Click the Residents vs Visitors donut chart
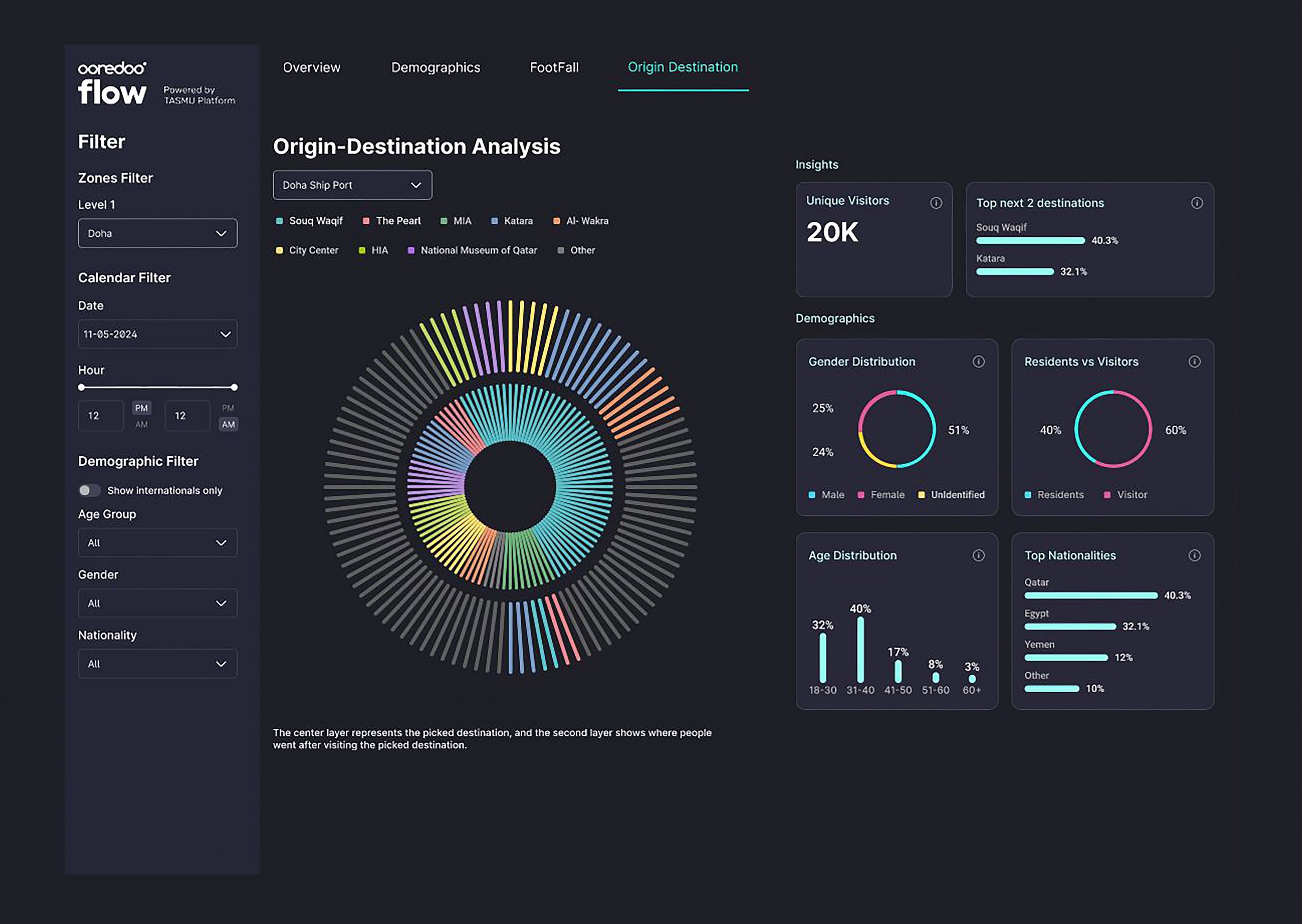The image size is (1302, 924). [x=1113, y=429]
